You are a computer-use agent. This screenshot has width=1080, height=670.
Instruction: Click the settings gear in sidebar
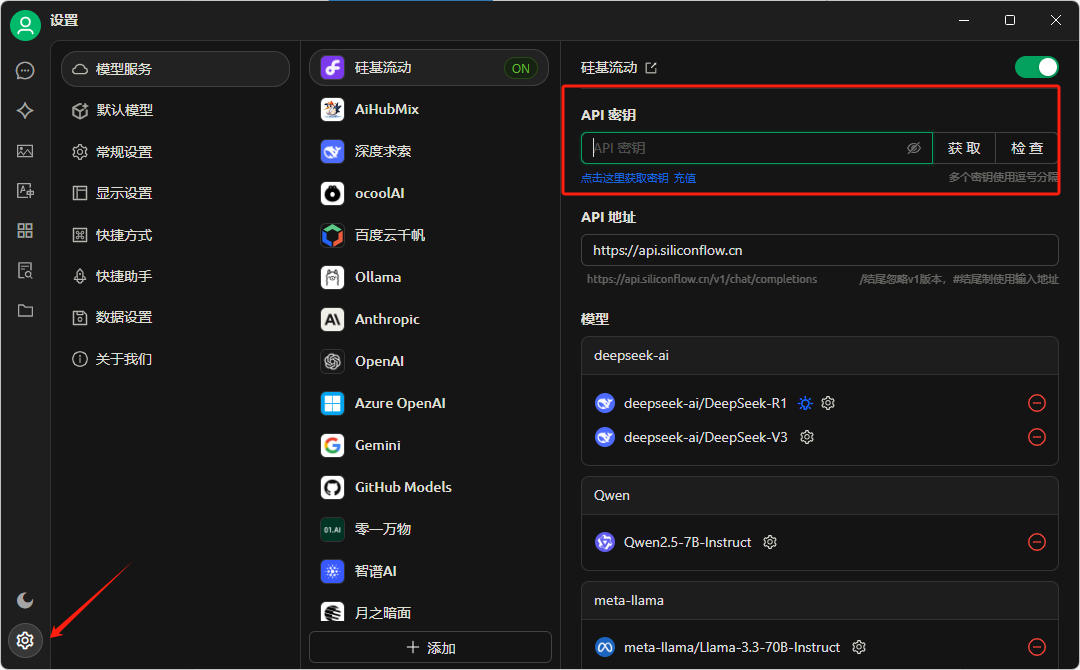(25, 640)
